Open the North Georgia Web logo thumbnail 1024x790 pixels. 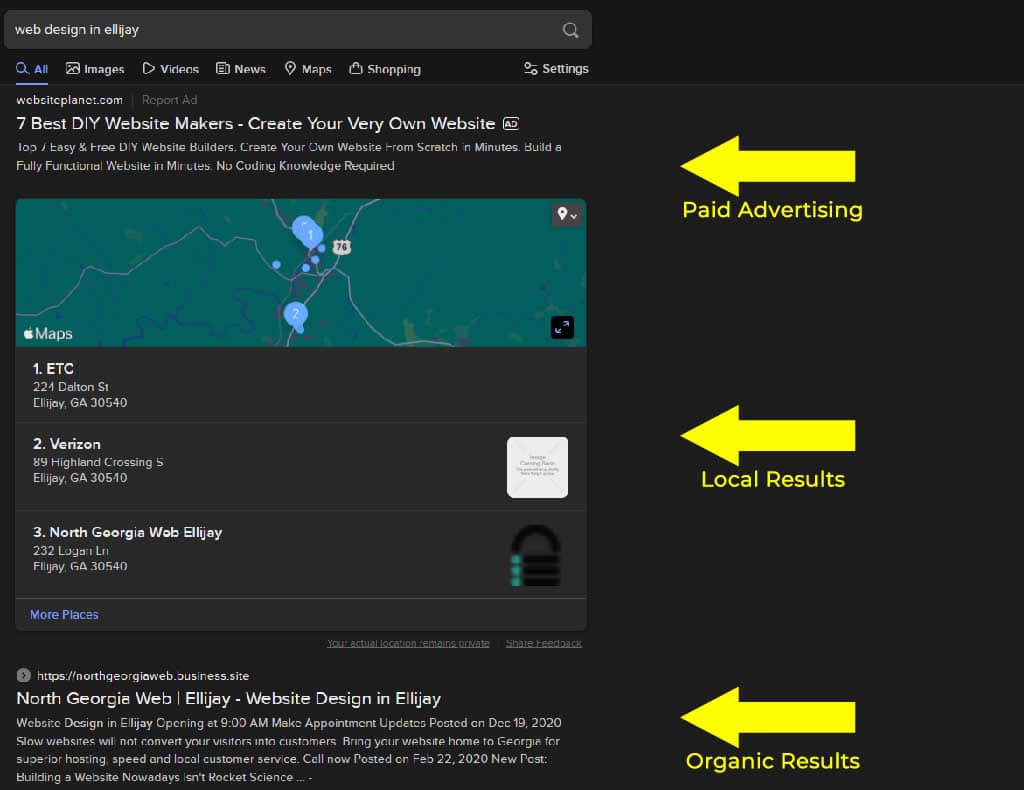point(536,556)
